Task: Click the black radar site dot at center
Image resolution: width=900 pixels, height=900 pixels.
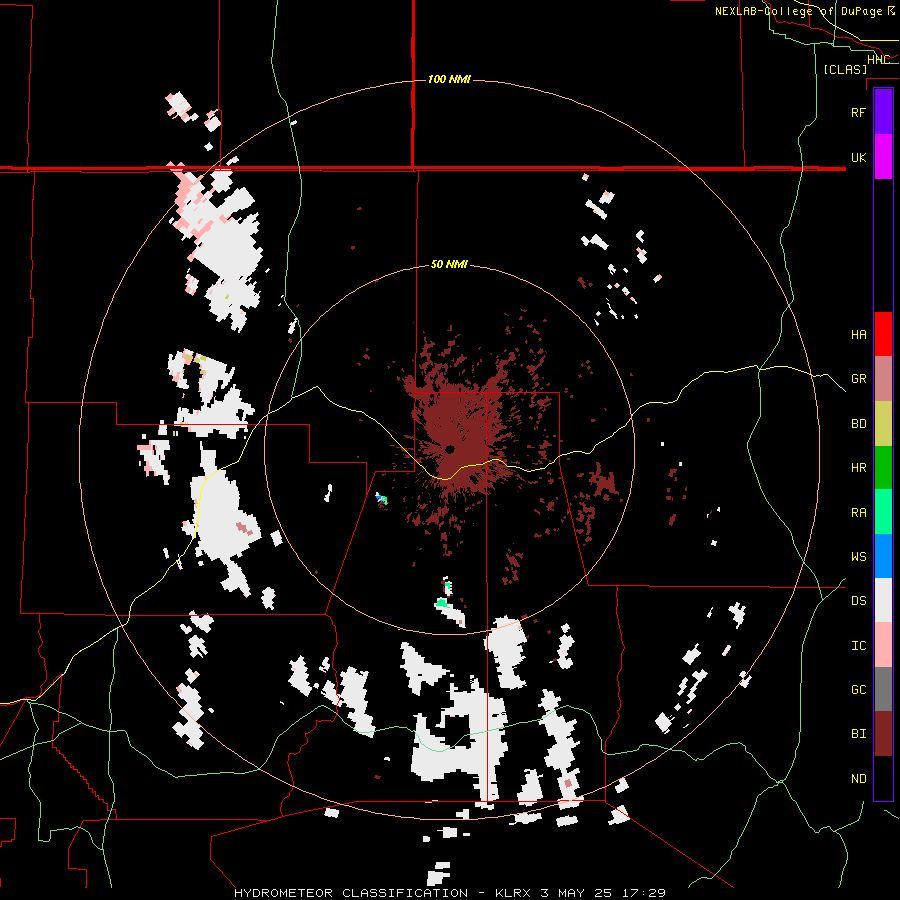Action: tap(449, 449)
